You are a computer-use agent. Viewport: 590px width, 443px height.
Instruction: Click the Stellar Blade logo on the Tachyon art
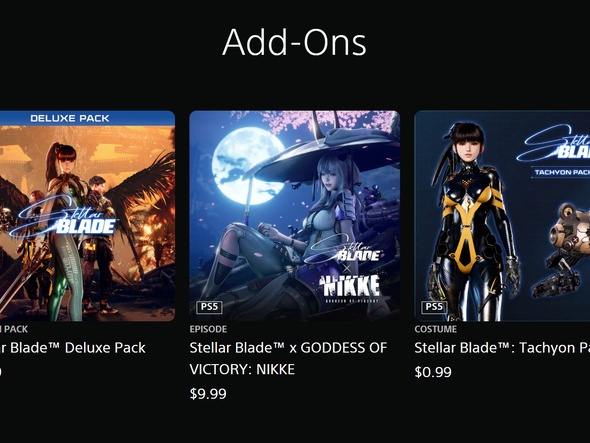[x=554, y=145]
